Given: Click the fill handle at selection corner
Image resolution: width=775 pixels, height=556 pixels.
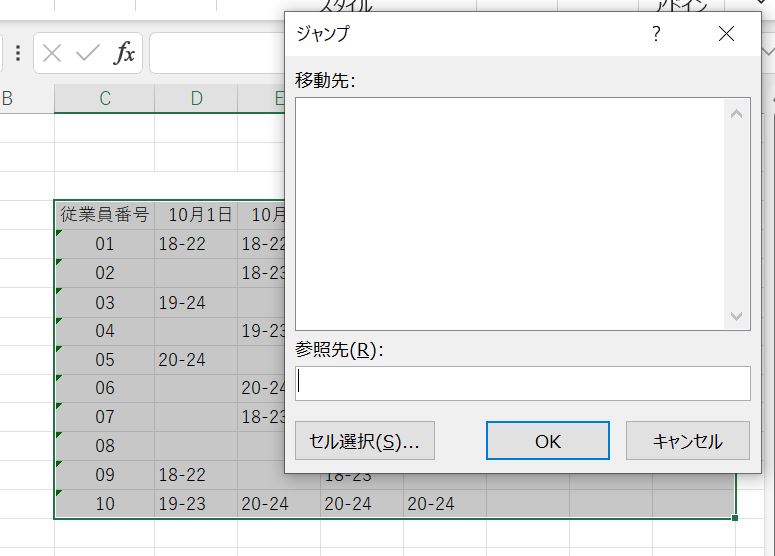Looking at the screenshot, I should [735, 518].
